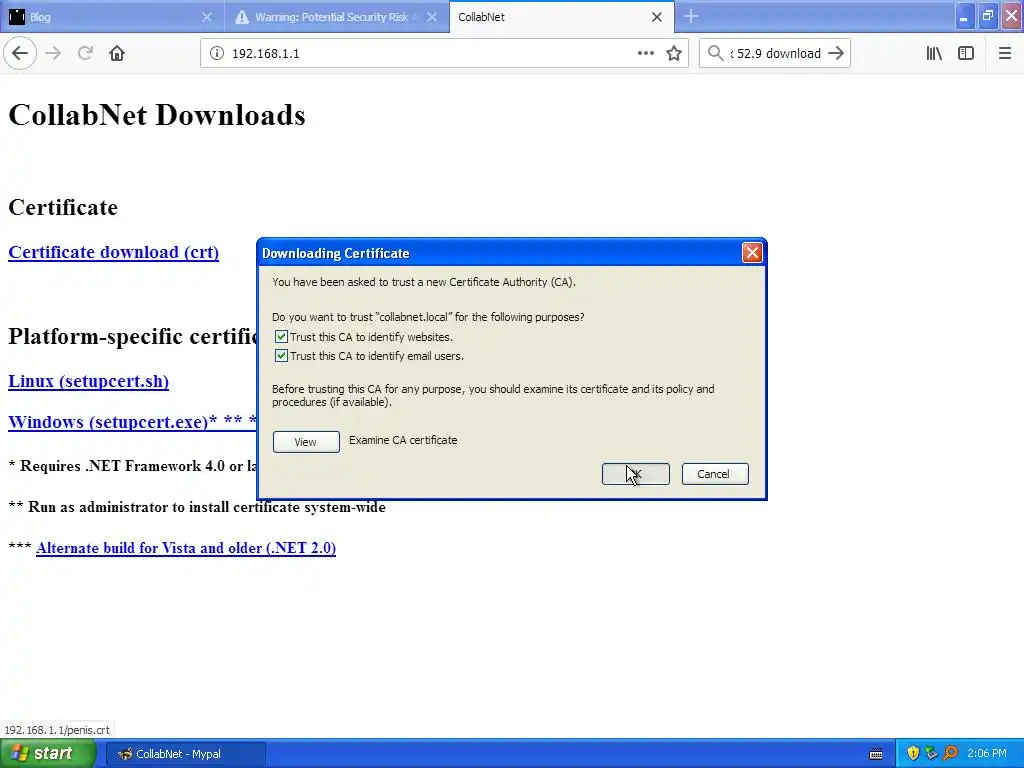The height and width of the screenshot is (768, 1024).
Task: Show sidebars icon in toolbar
Action: click(x=966, y=54)
